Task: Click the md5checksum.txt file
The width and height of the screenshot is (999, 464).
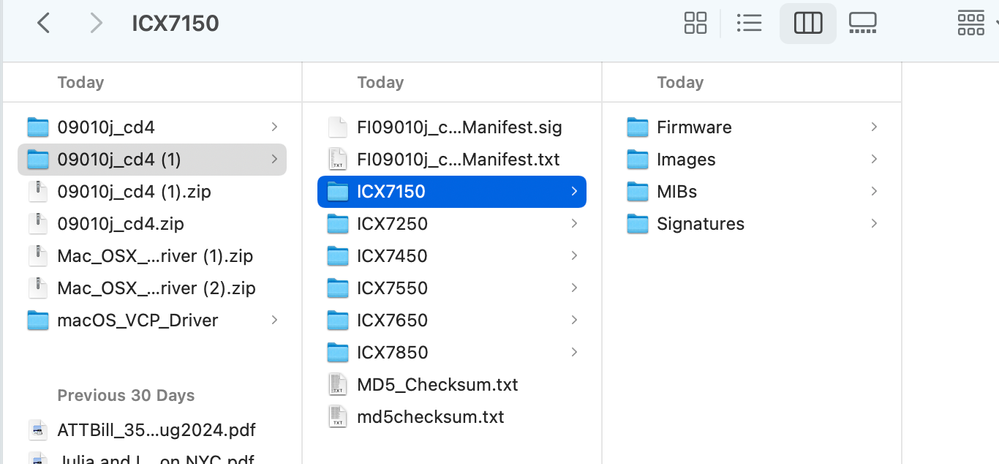Action: coord(430,416)
